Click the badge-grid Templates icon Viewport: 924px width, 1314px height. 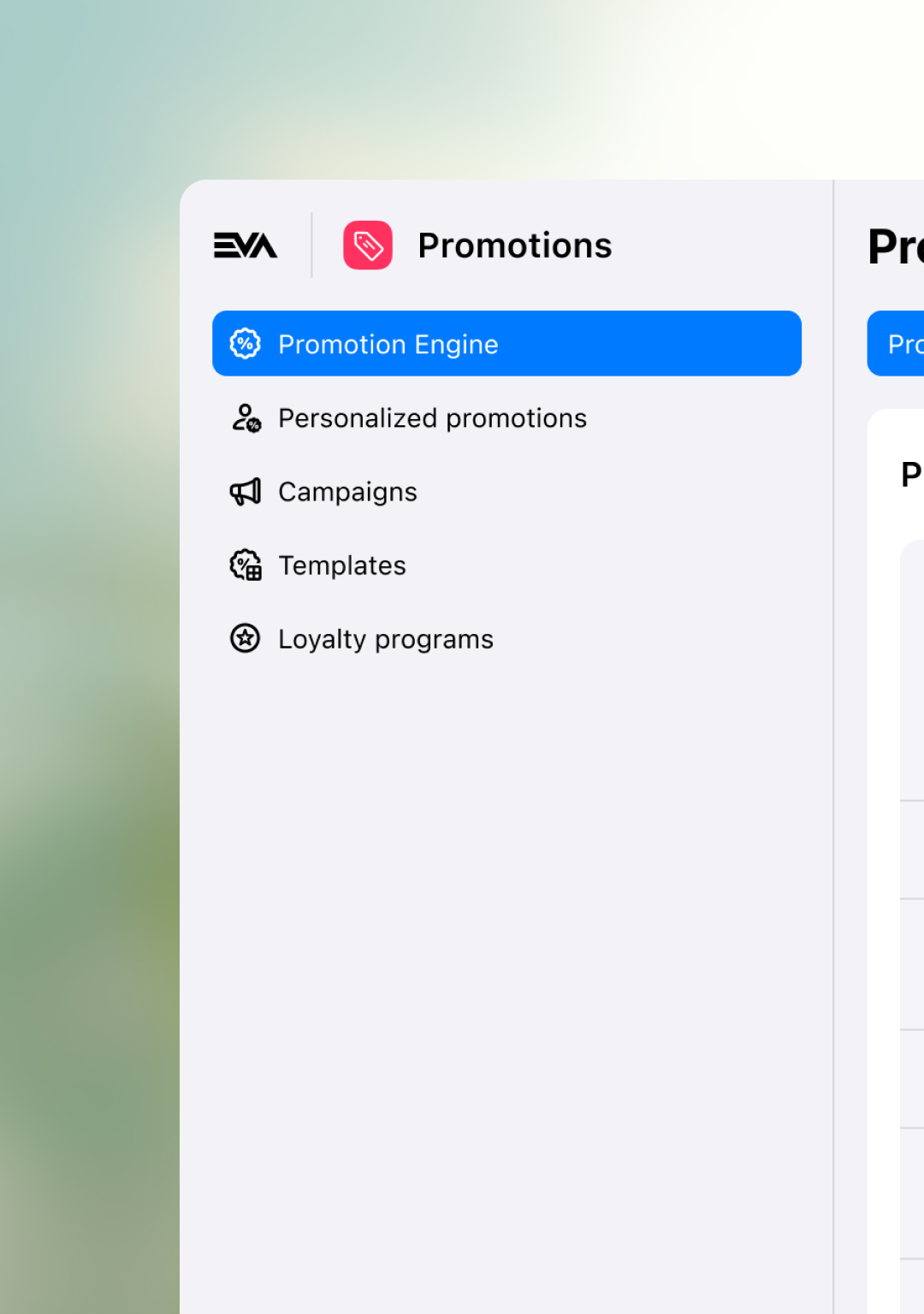click(x=246, y=565)
